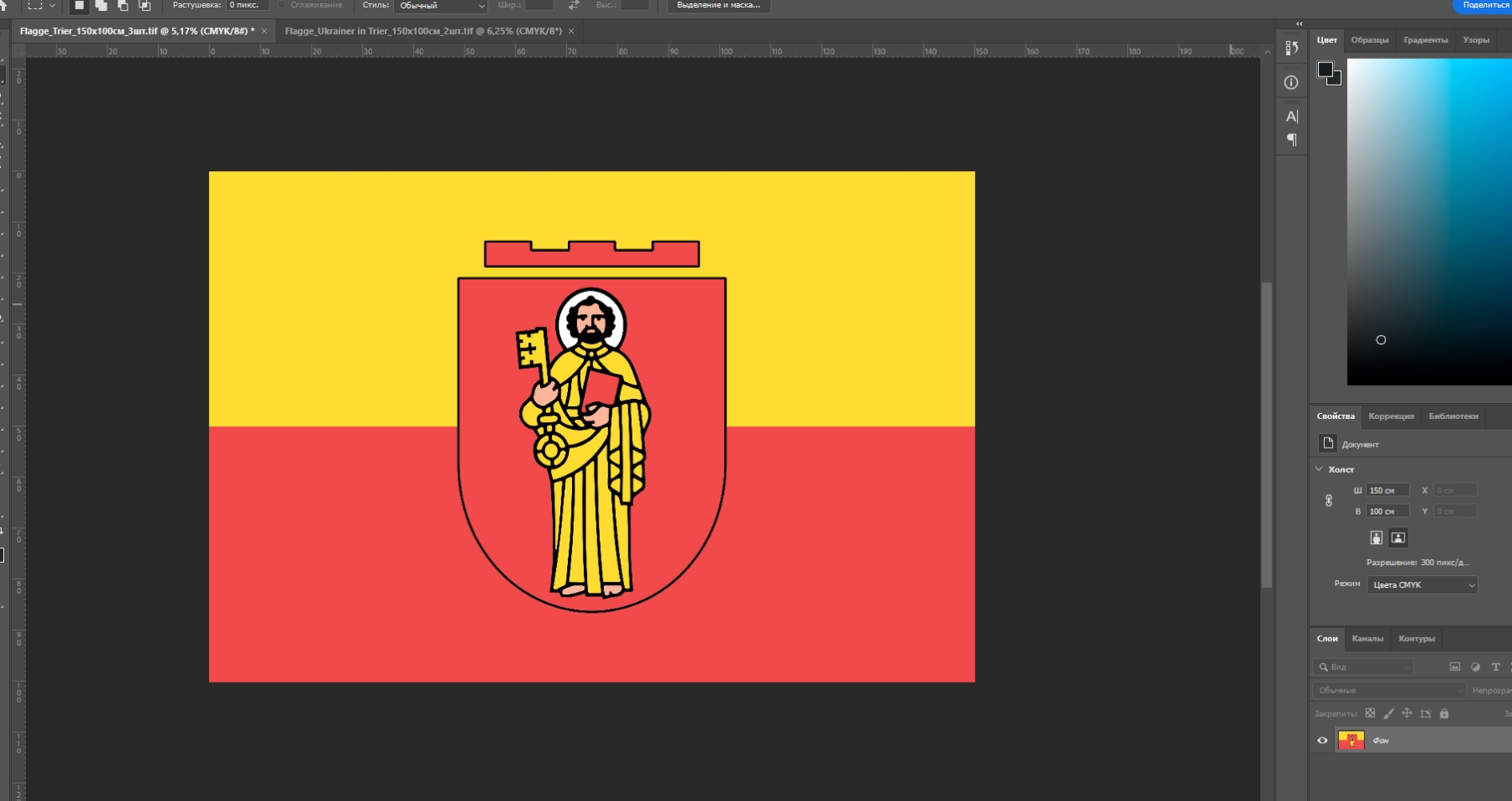Click the link width and height chain icon
The width and height of the screenshot is (1512, 801).
(1329, 500)
